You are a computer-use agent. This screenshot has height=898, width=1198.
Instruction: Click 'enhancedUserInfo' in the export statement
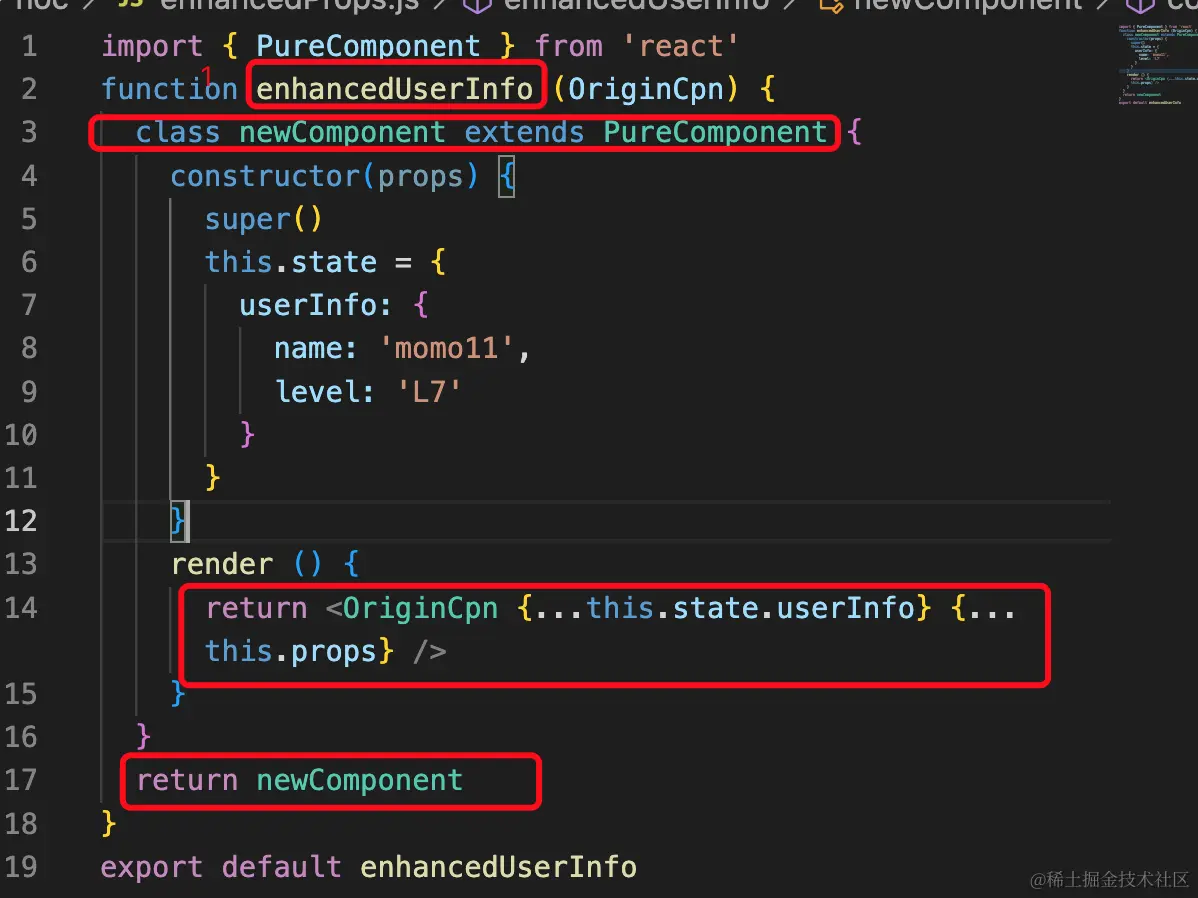498,867
